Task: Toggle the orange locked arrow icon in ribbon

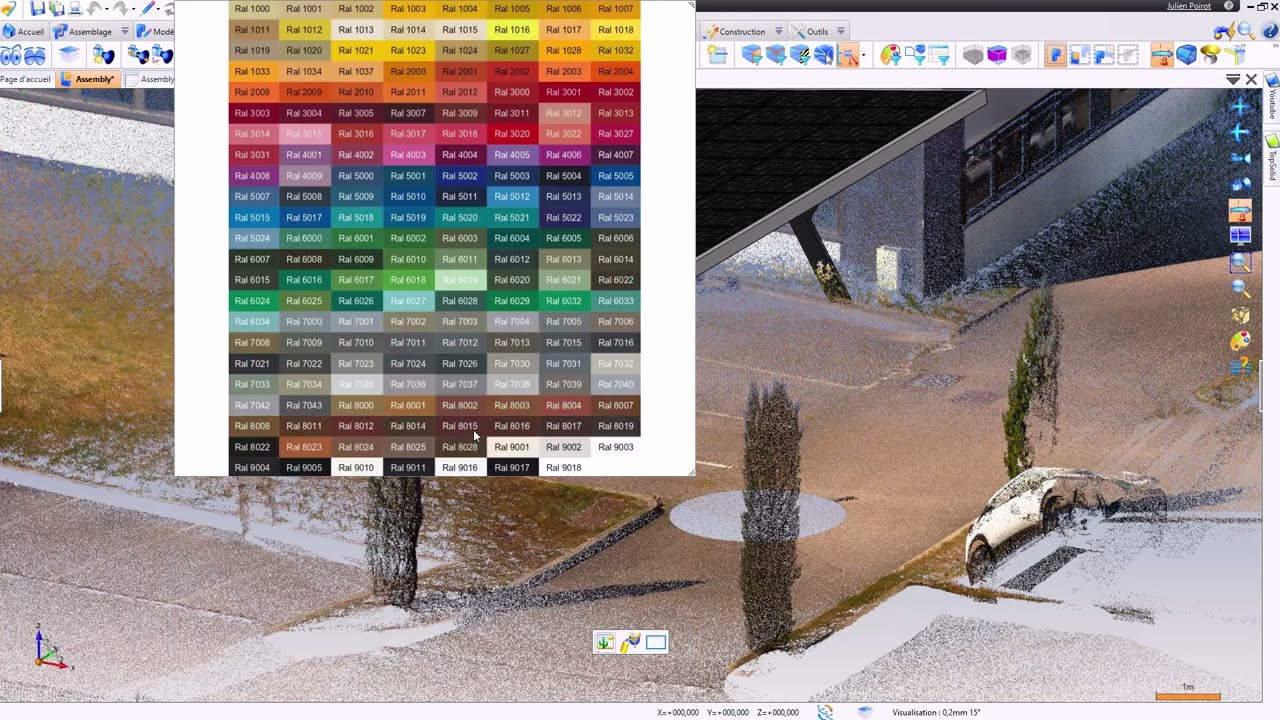Action: pyautogui.click(x=1162, y=54)
